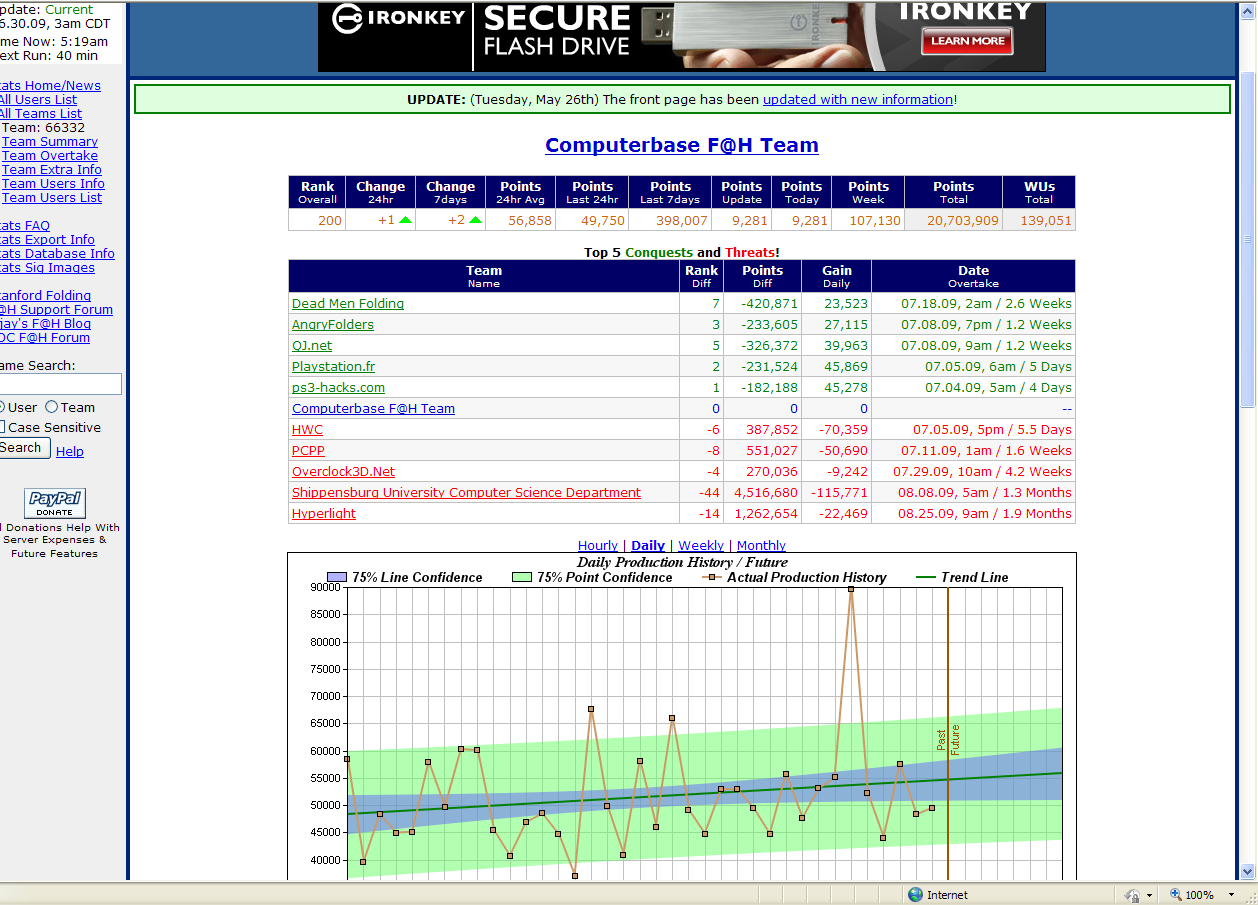Open Team Extra Info in sidebar
The image size is (1258, 905).
52,170
